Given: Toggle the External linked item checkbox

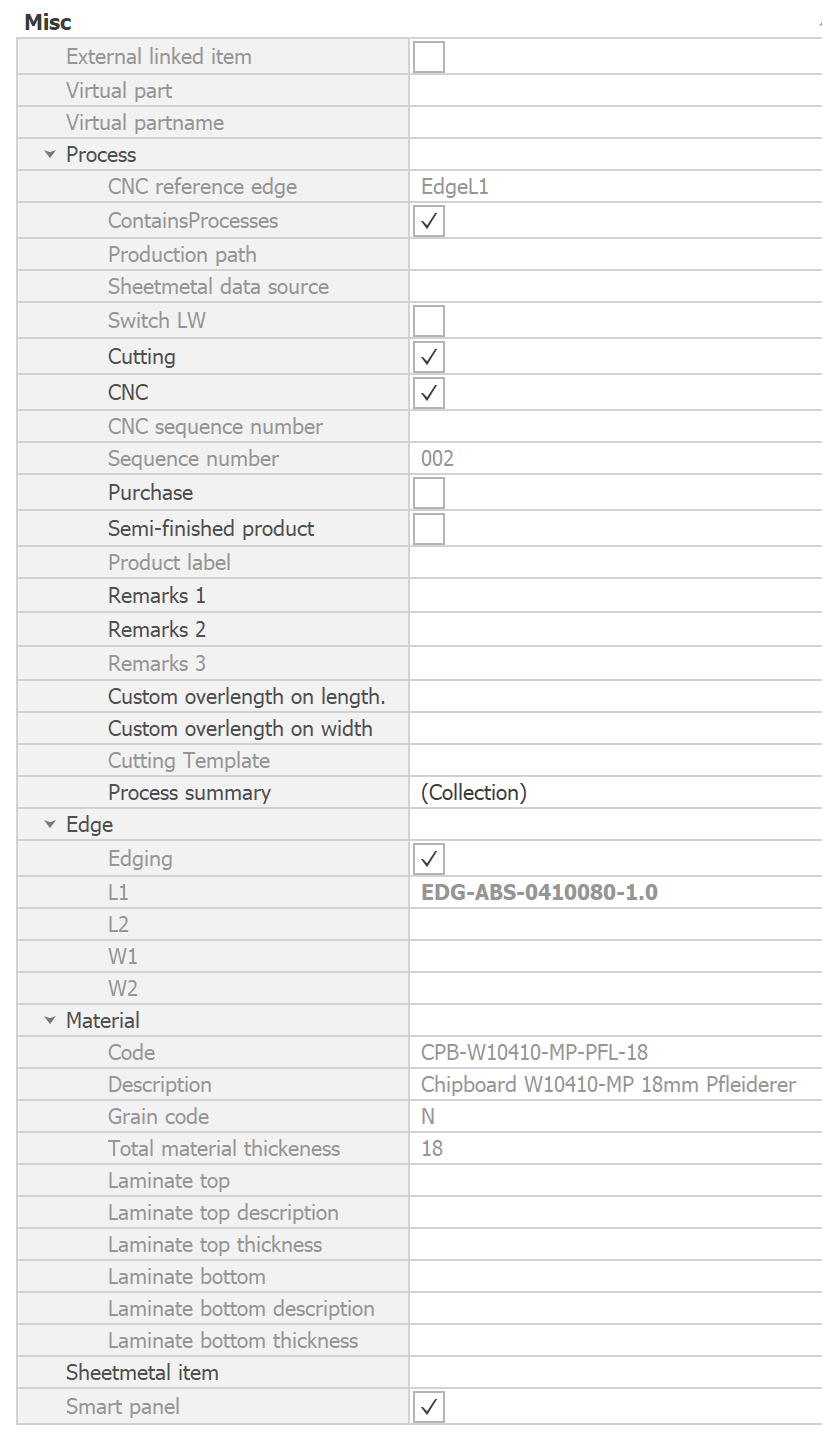Looking at the screenshot, I should click(428, 57).
